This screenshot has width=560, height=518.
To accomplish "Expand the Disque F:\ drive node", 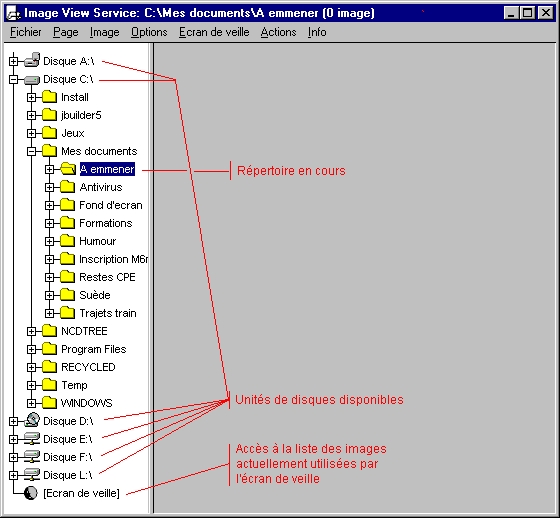I will click(13, 457).
